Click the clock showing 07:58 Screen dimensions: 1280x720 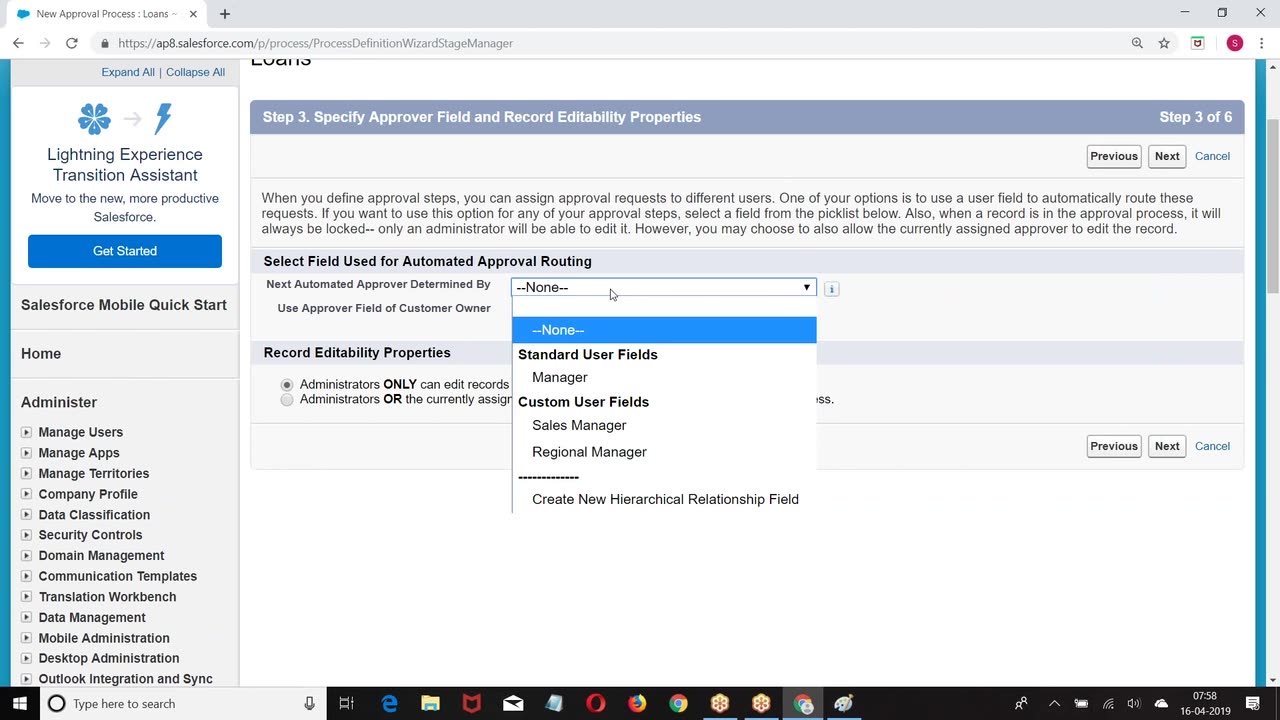click(1205, 696)
